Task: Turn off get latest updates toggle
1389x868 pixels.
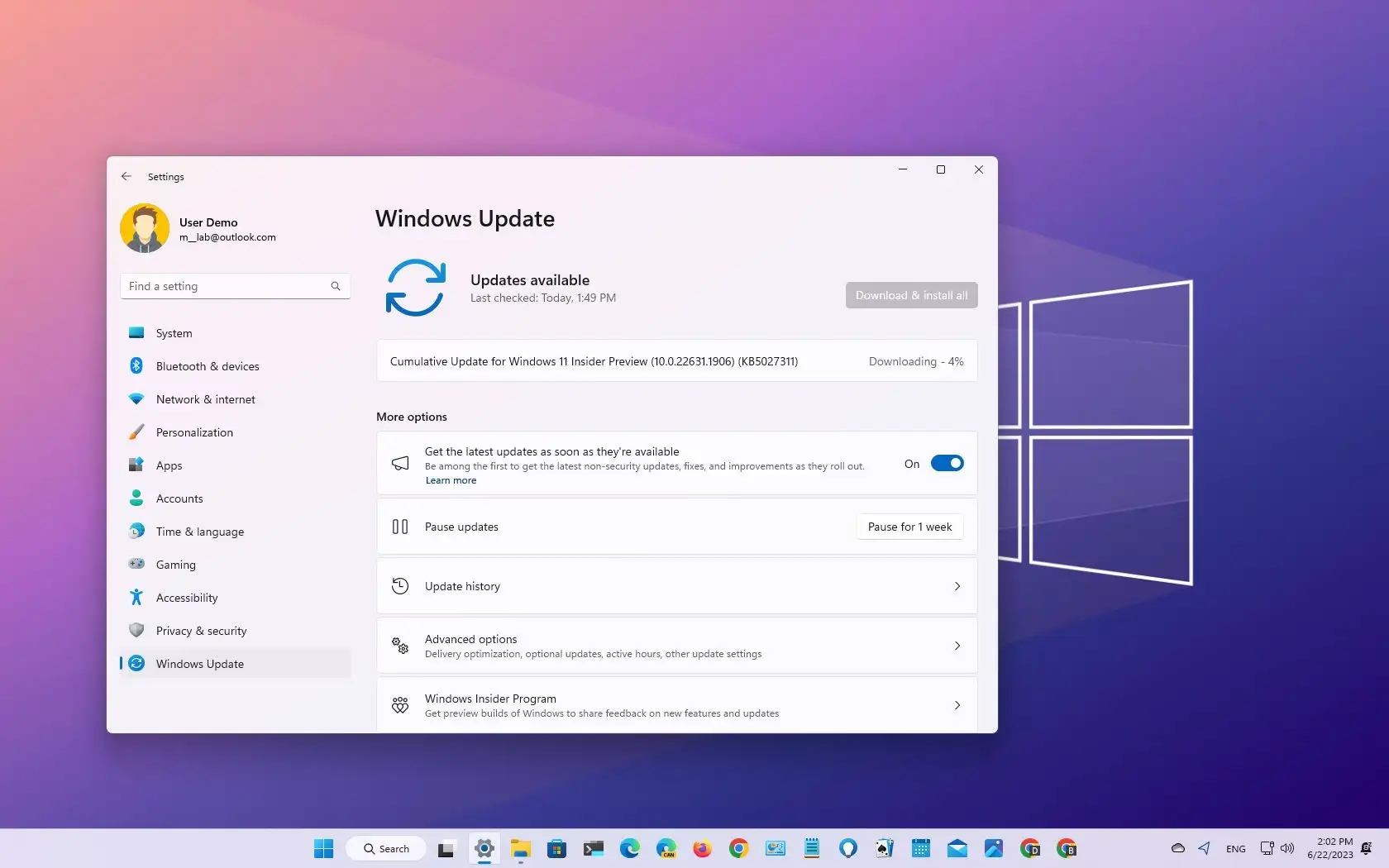Action: coord(947,464)
